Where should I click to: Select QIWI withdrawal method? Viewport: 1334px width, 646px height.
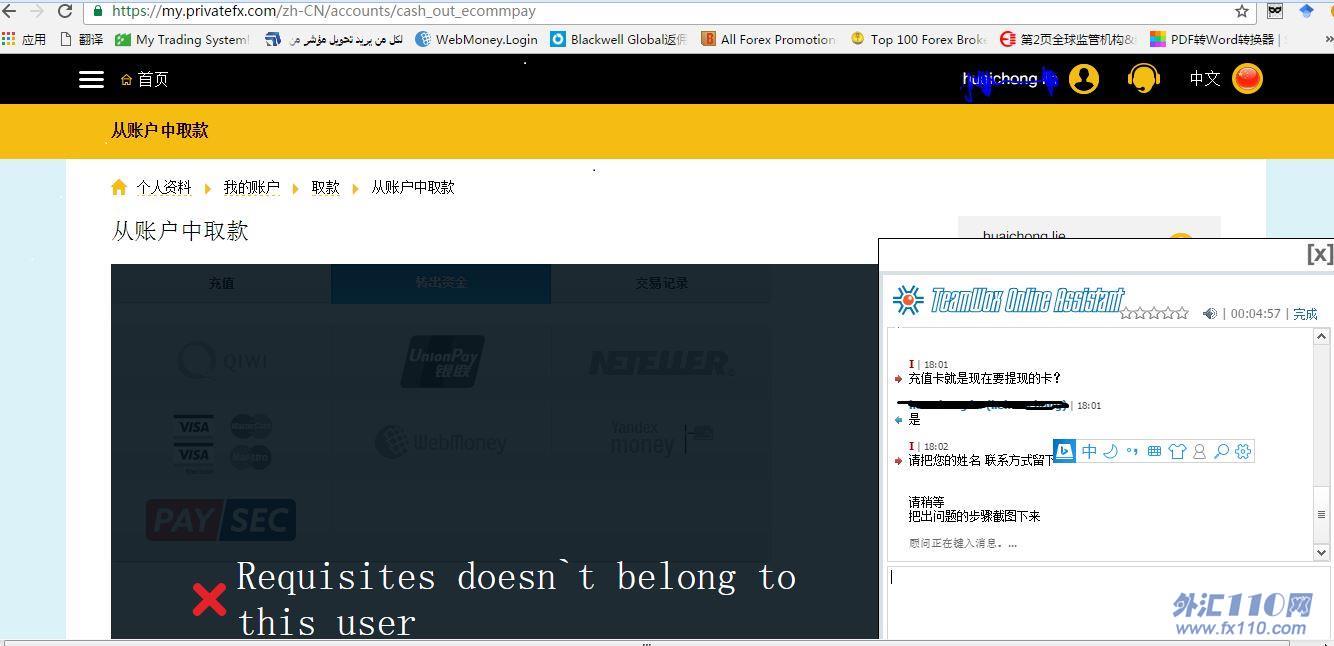(x=222, y=360)
